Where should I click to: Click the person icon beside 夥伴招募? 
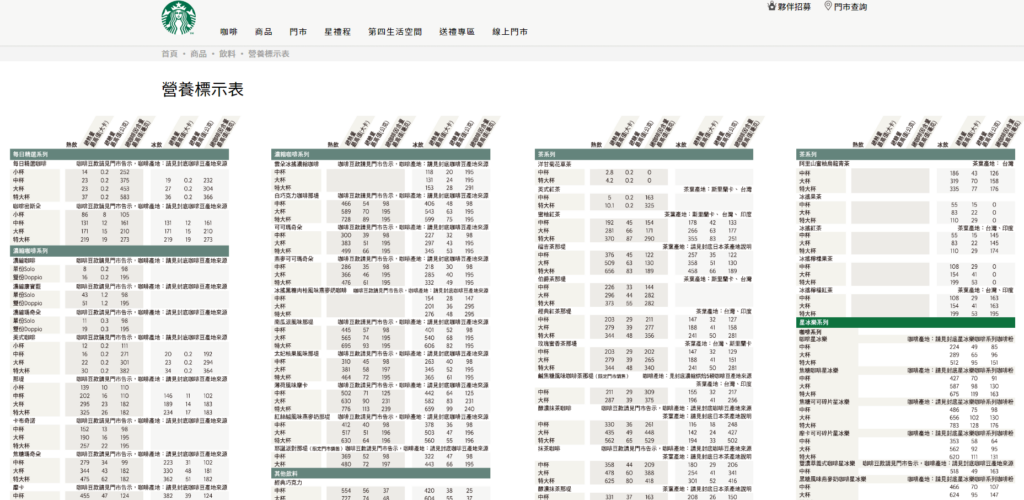click(771, 7)
